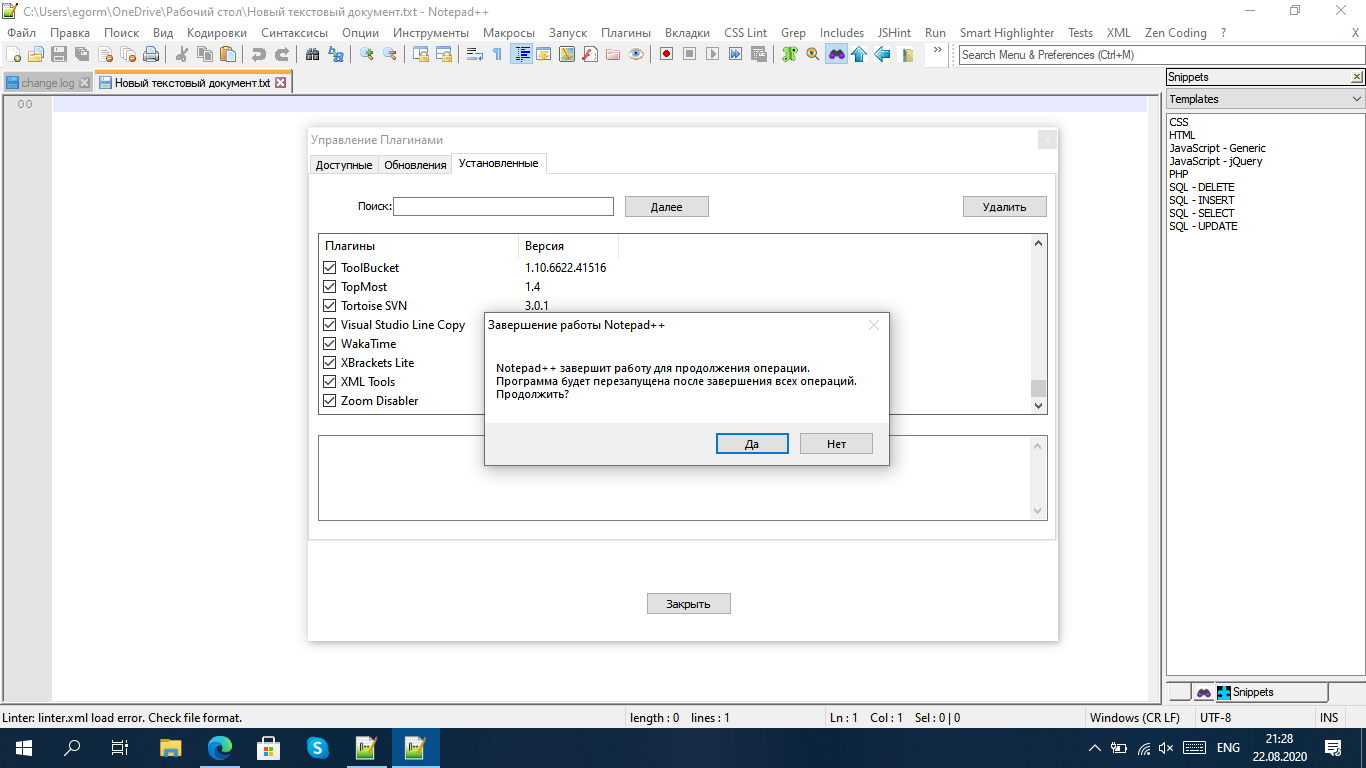The width and height of the screenshot is (1366, 768).
Task: Open the notification center icon
Action: pyautogui.click(x=1333, y=748)
